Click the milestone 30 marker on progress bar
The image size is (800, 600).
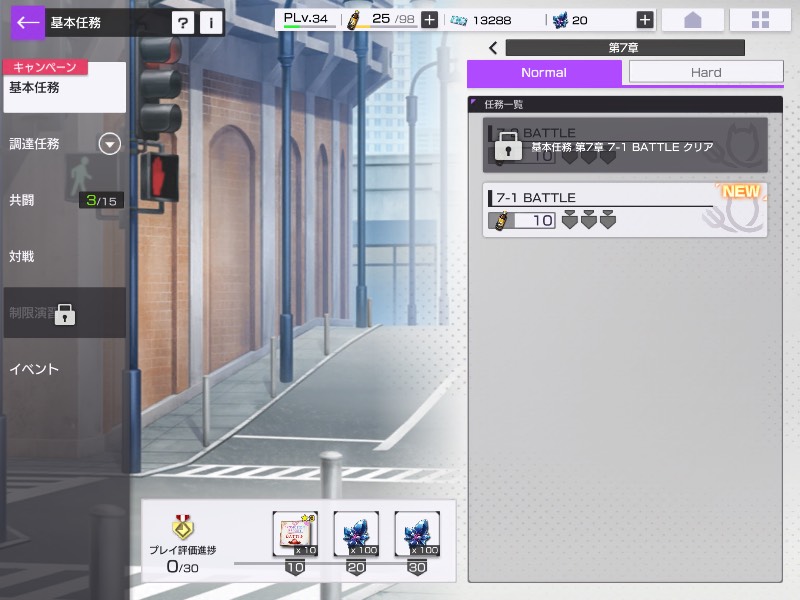point(417,567)
